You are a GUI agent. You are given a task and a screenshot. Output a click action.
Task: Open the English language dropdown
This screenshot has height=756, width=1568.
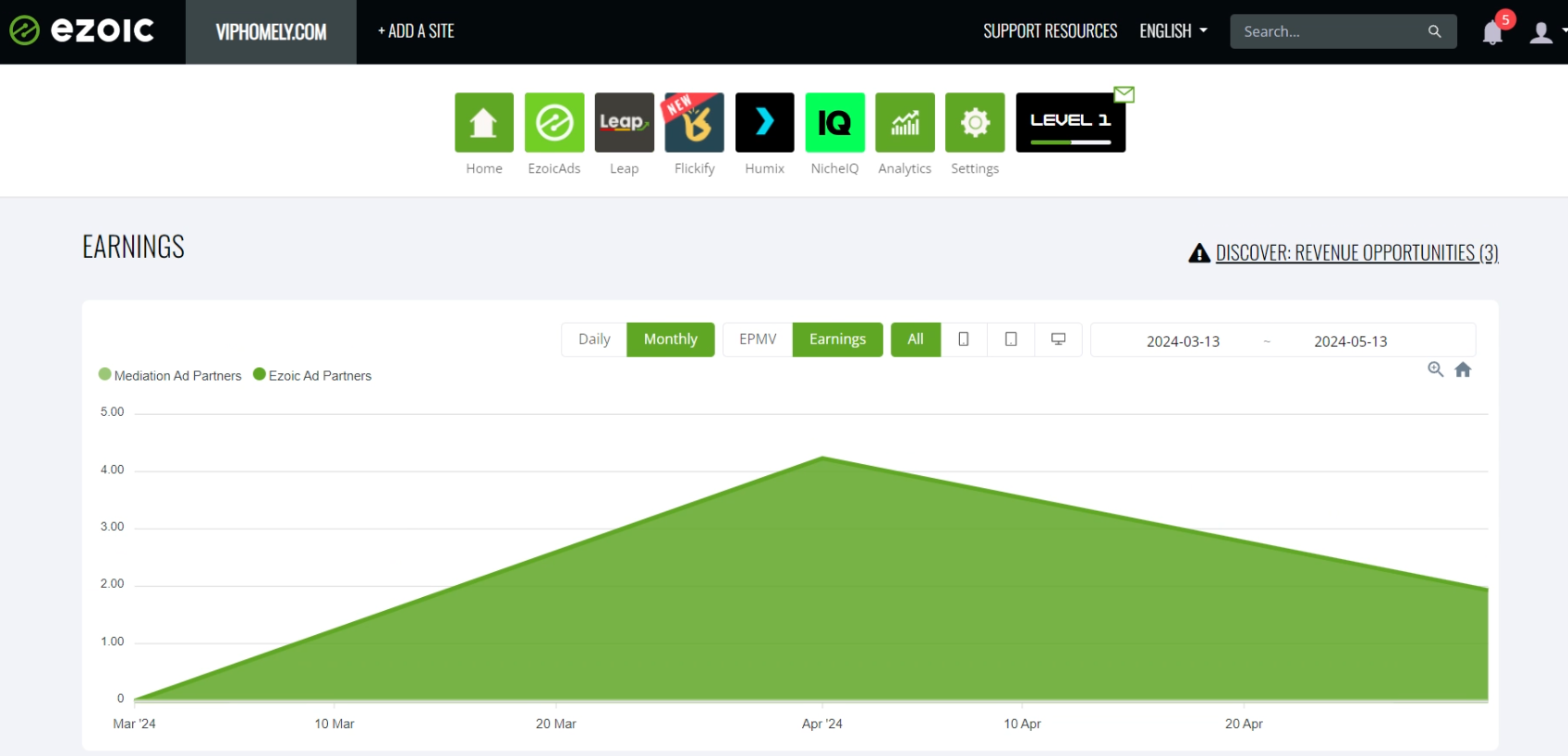click(1173, 31)
